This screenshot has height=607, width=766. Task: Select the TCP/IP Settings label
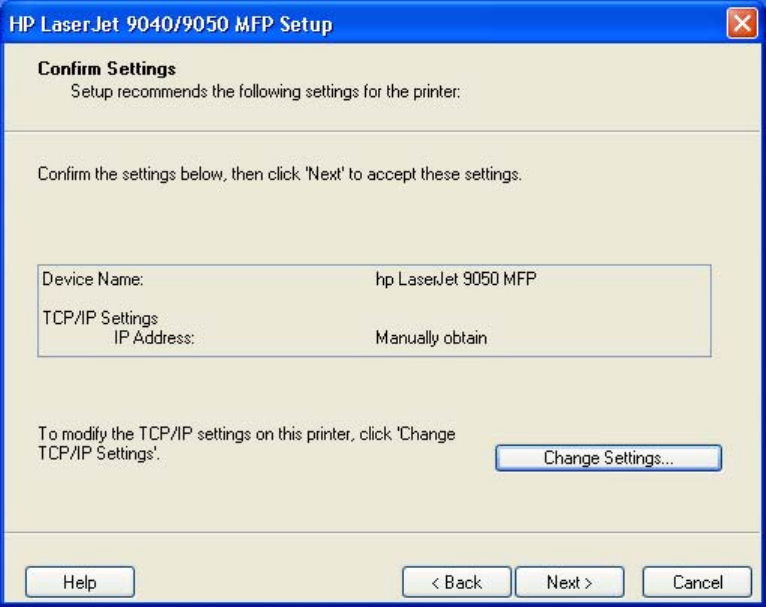100,318
